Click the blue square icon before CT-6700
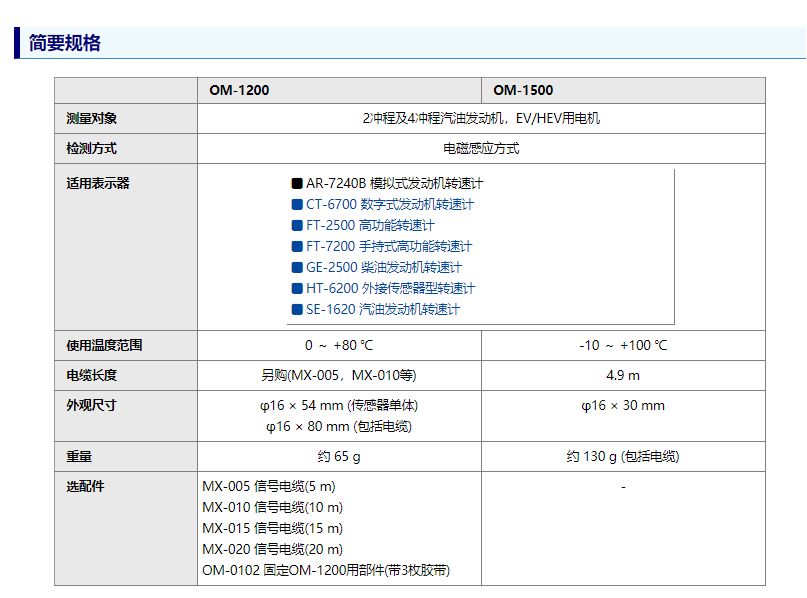The height and width of the screenshot is (598, 807). pyautogui.click(x=297, y=205)
